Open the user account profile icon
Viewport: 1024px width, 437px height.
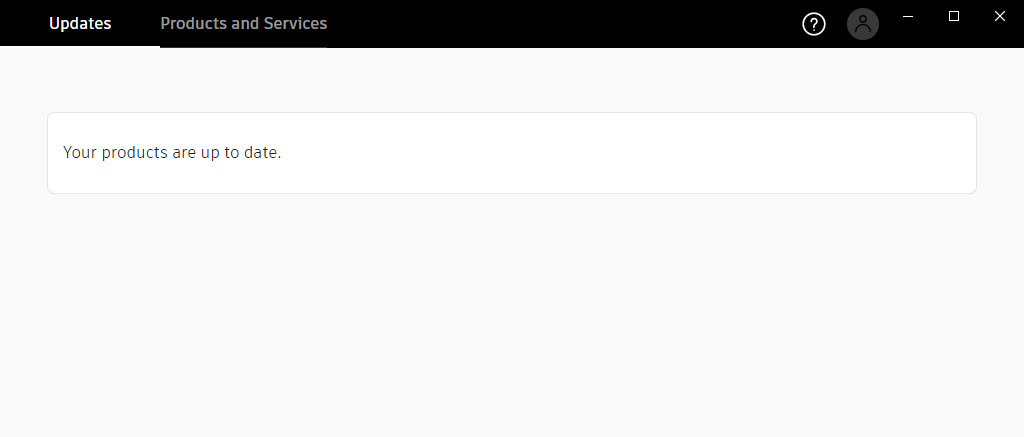coord(863,24)
